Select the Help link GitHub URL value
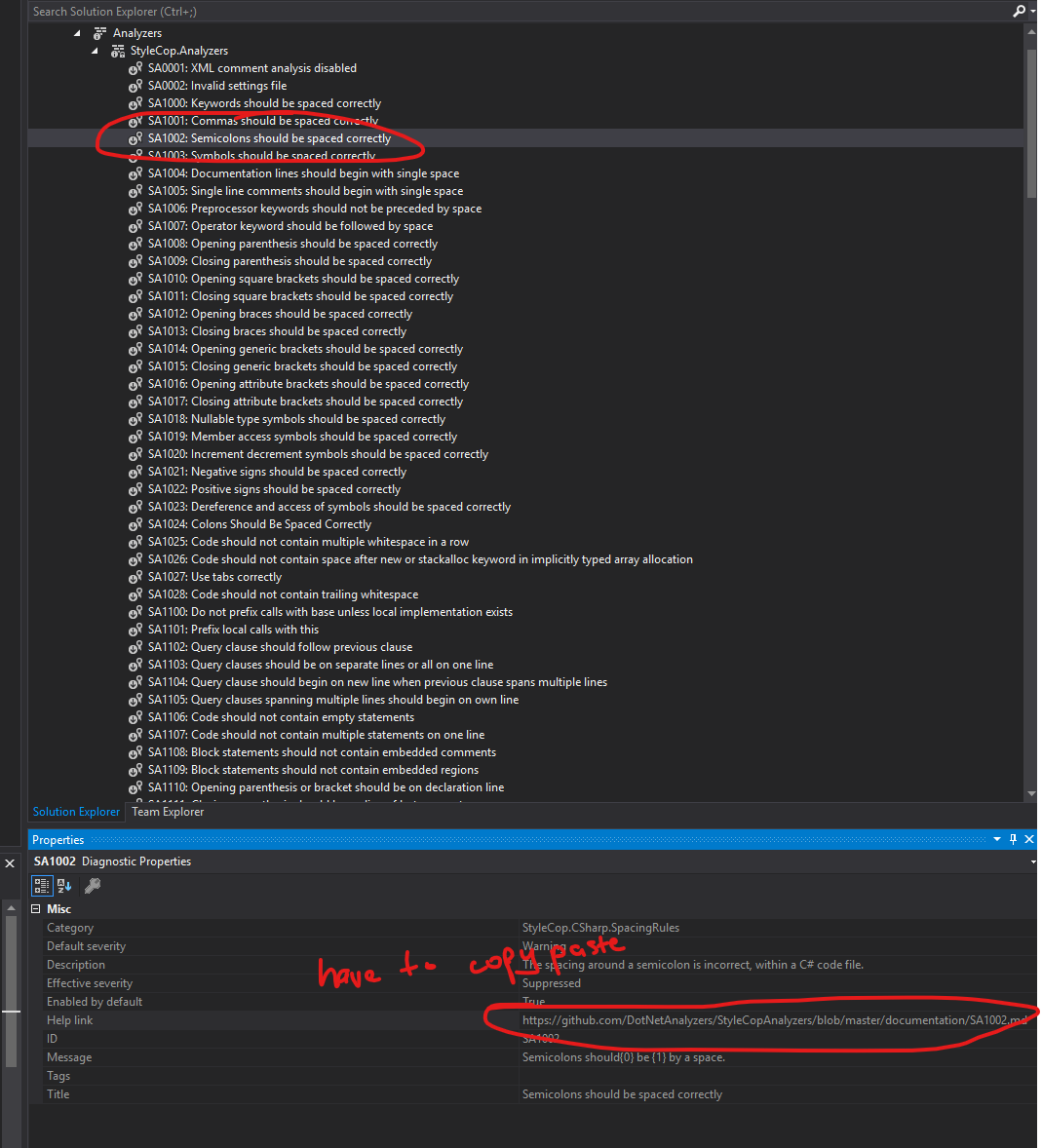Screen dimensions: 1042x1148 pos(775,1020)
